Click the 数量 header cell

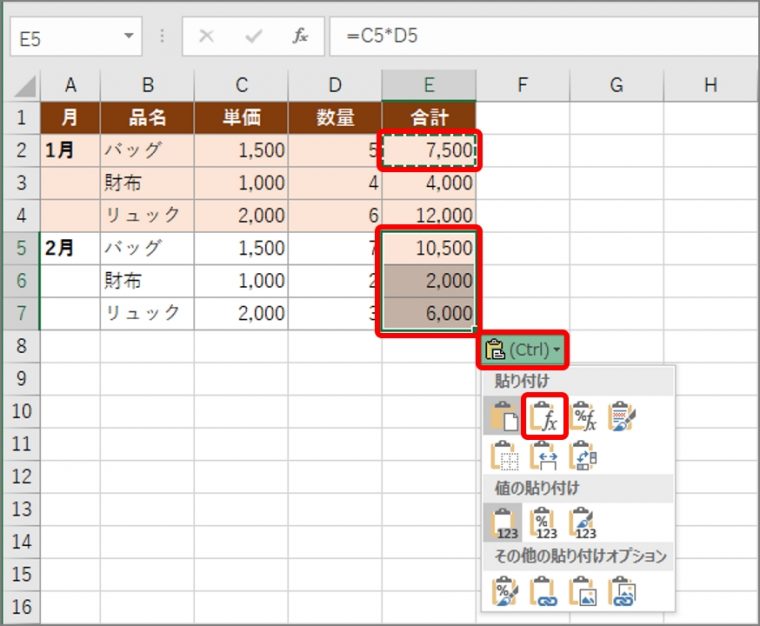coord(335,118)
